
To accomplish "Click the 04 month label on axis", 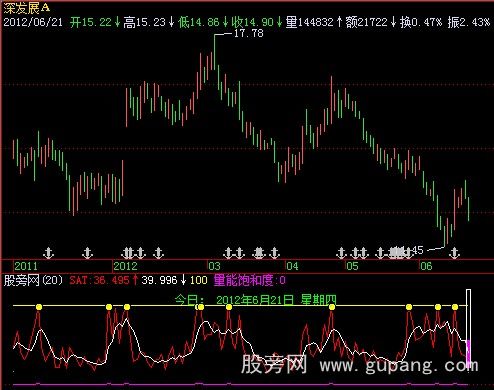I will (292, 266).
